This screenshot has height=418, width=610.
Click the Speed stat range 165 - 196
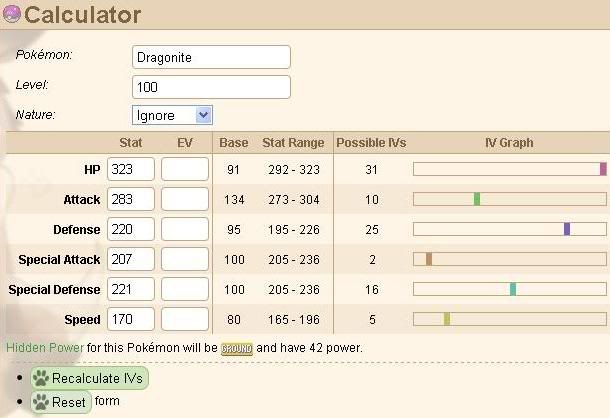coord(294,320)
